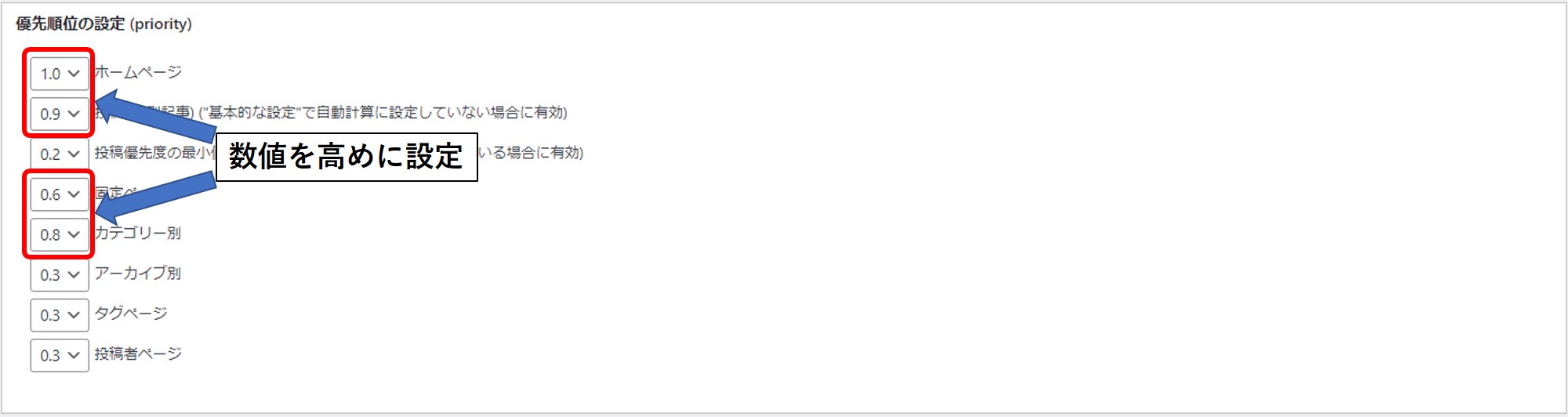Click the 数値を高めに設定 annotation box
This screenshot has height=417, width=1568.
coord(346,157)
